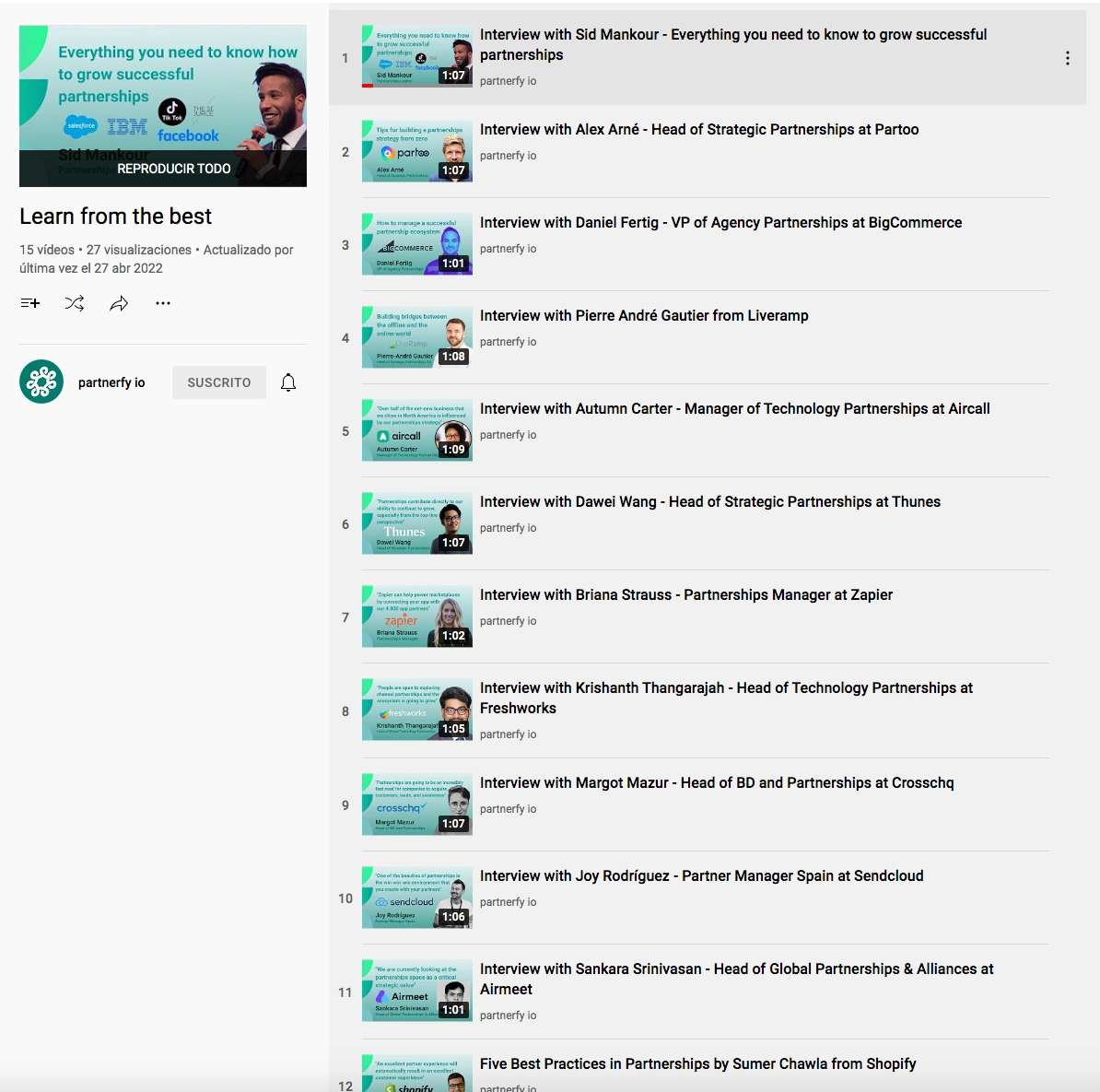Open the Sid Mankour video's three-dot menu
This screenshot has height=1092, width=1100.
coord(1067,58)
